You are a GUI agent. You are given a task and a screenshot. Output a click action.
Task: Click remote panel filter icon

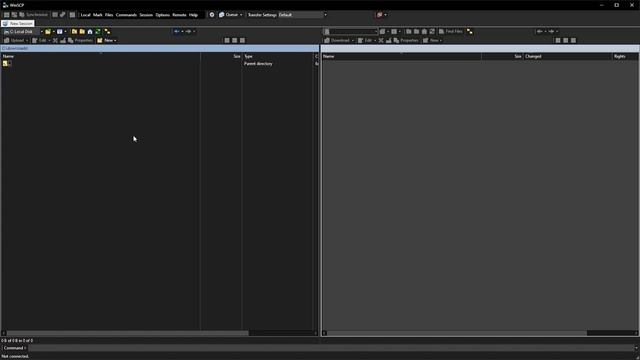(394, 31)
